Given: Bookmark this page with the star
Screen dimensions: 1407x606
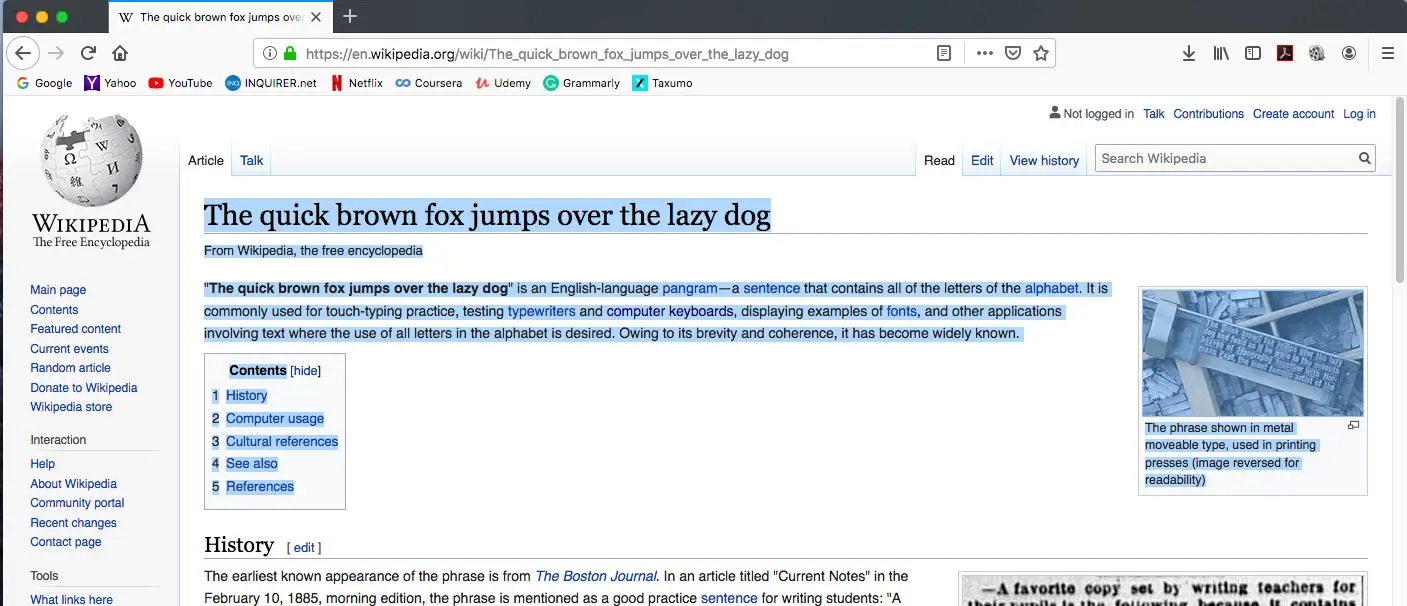Looking at the screenshot, I should click(x=1040, y=53).
